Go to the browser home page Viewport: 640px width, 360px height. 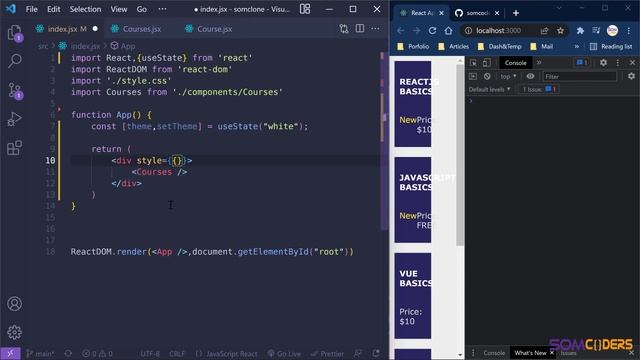pyautogui.click(x=448, y=31)
